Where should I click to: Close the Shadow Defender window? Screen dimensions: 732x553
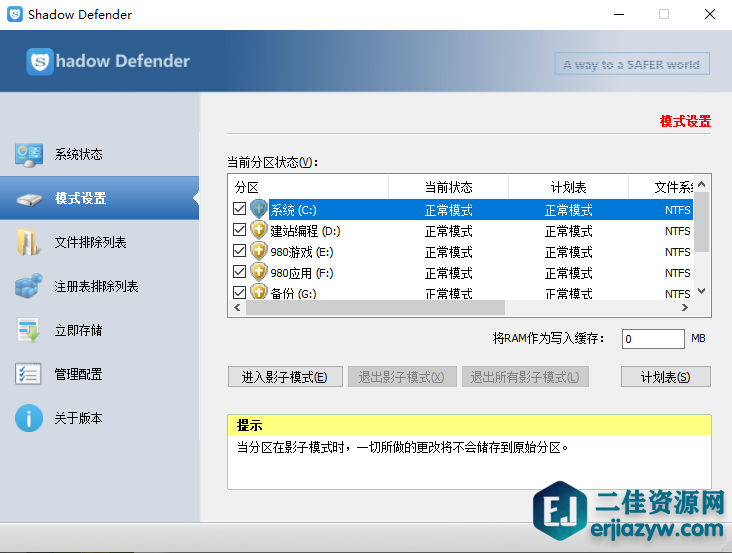coord(710,14)
